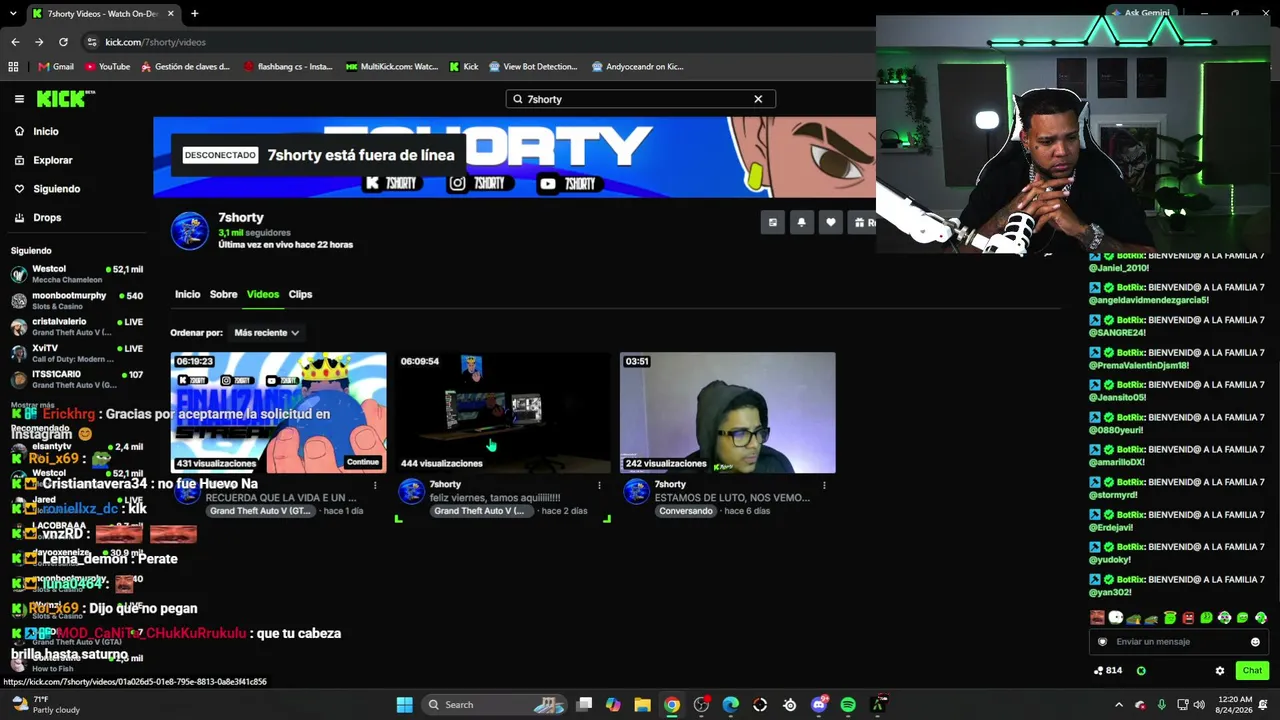Switch to the Sobre channel tab
The image size is (1280, 720).
[x=223, y=294]
